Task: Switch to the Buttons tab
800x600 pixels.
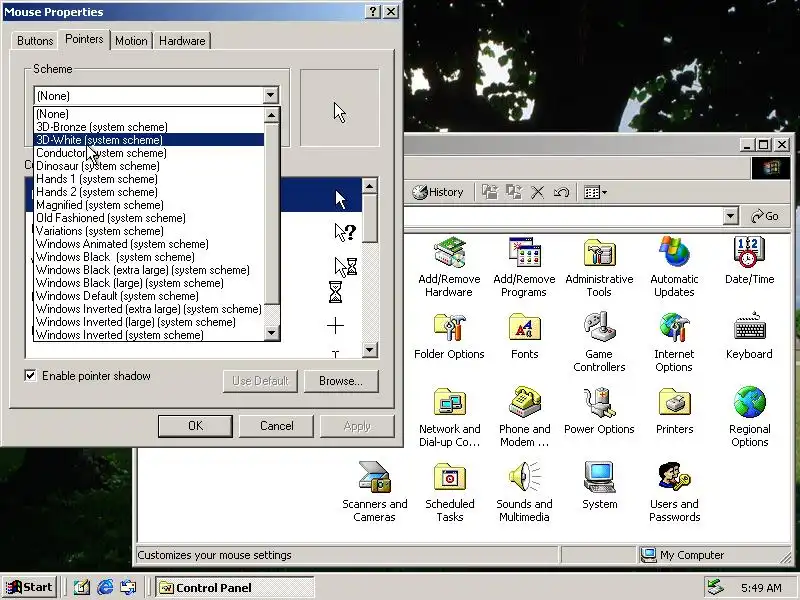Action: pyautogui.click(x=35, y=41)
